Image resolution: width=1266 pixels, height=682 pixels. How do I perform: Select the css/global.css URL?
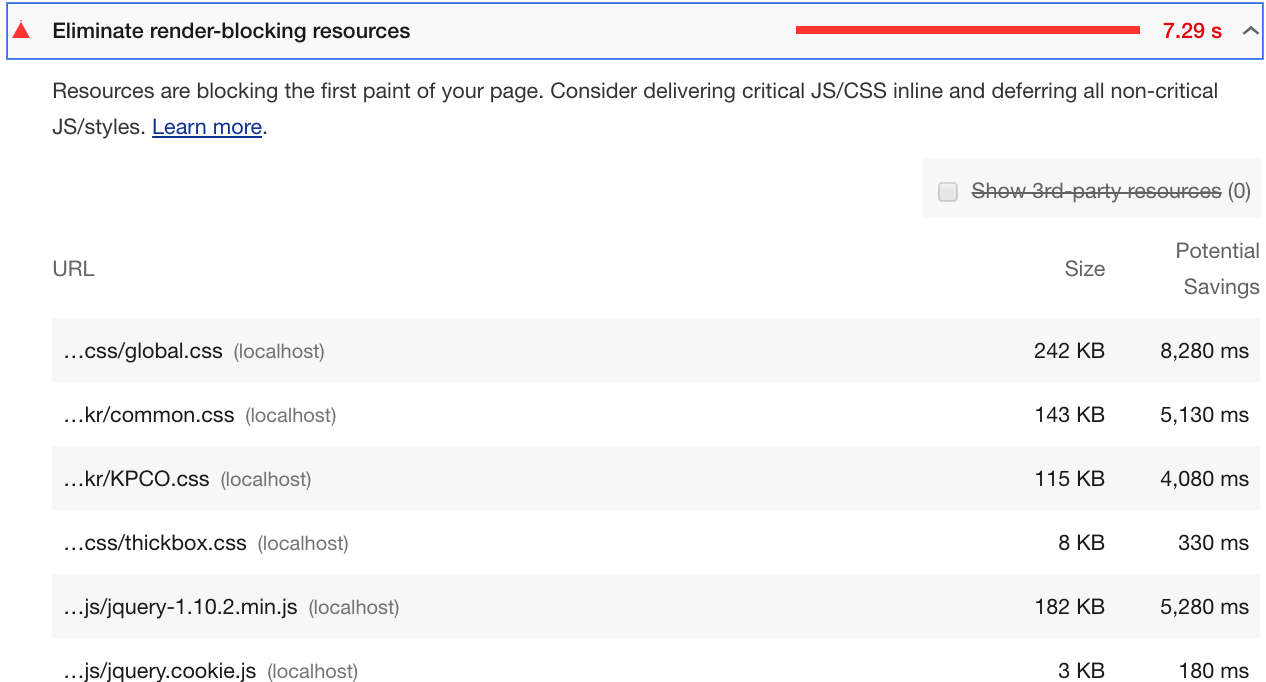click(143, 351)
